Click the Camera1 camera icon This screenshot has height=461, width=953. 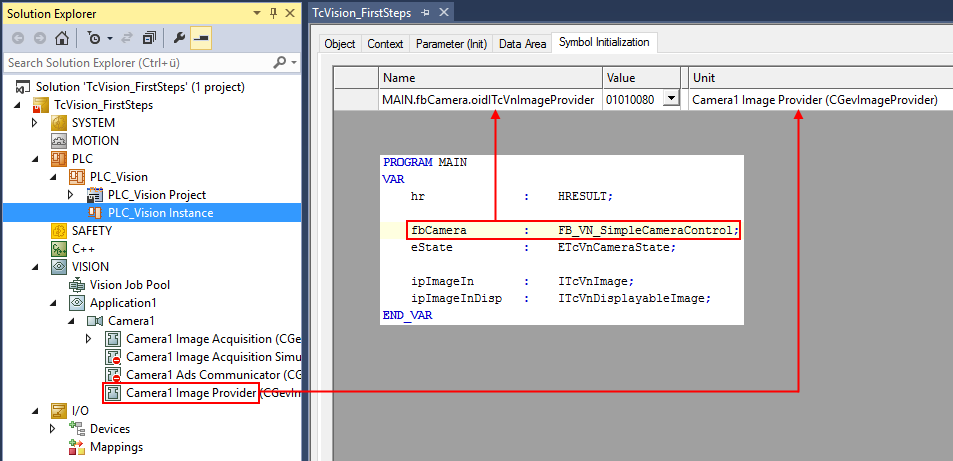click(95, 321)
